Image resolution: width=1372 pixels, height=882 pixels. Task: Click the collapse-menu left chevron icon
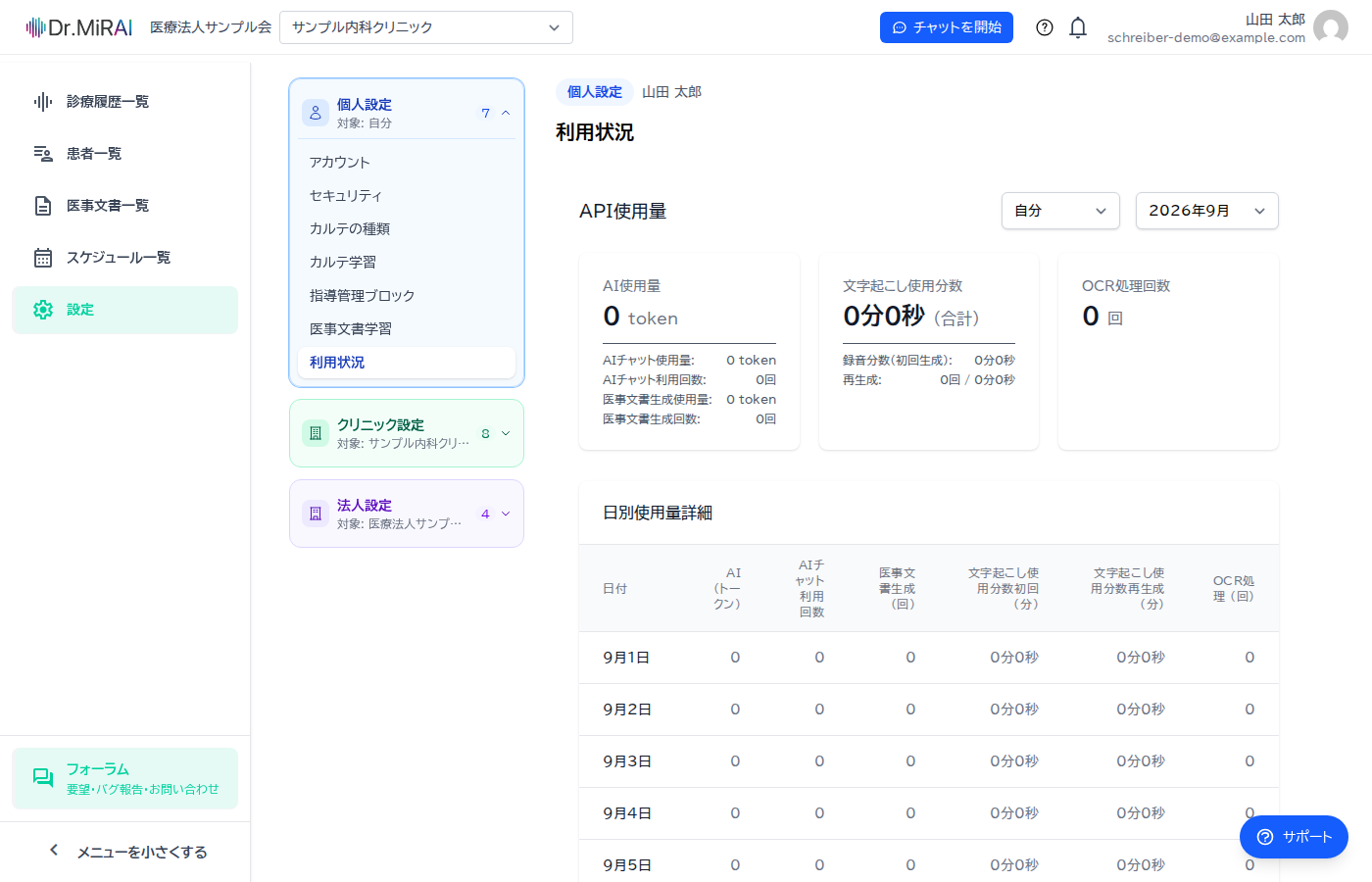pyautogui.click(x=54, y=851)
